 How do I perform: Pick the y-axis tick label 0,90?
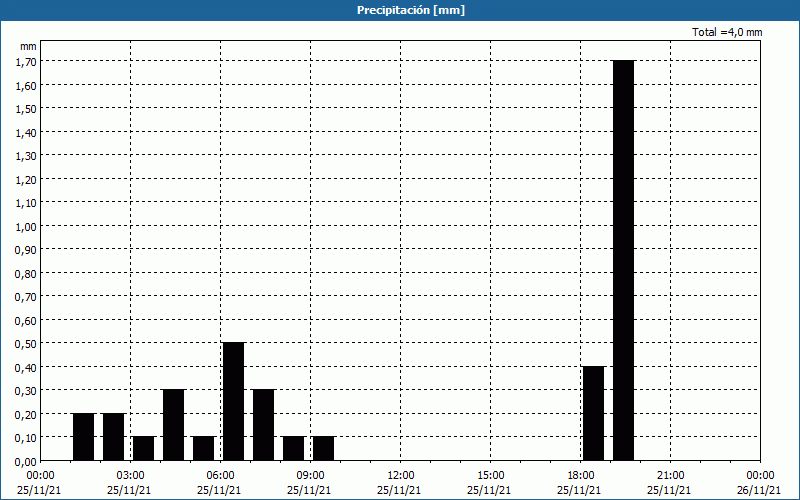coord(27,250)
